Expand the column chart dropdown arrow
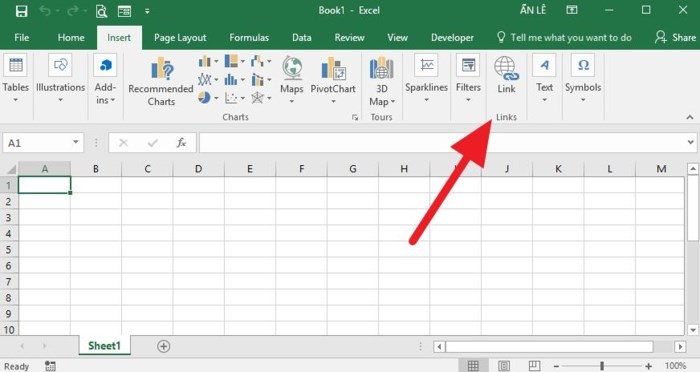The height and width of the screenshot is (372, 700). pyautogui.click(x=216, y=62)
